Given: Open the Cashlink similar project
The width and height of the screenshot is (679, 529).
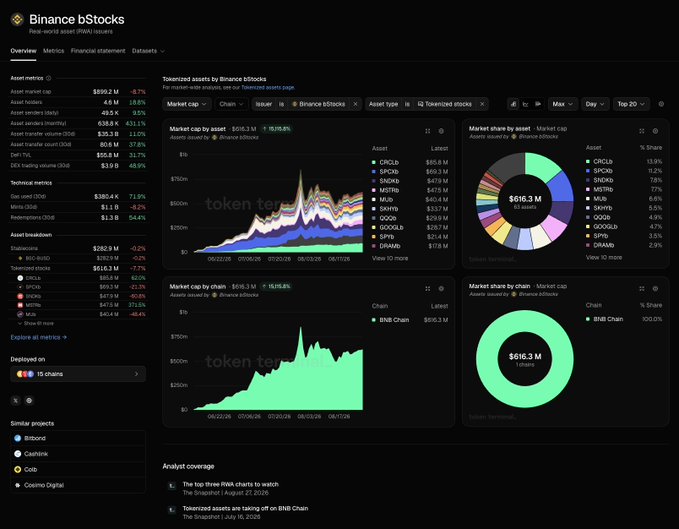Looking at the screenshot, I should pyautogui.click(x=78, y=454).
